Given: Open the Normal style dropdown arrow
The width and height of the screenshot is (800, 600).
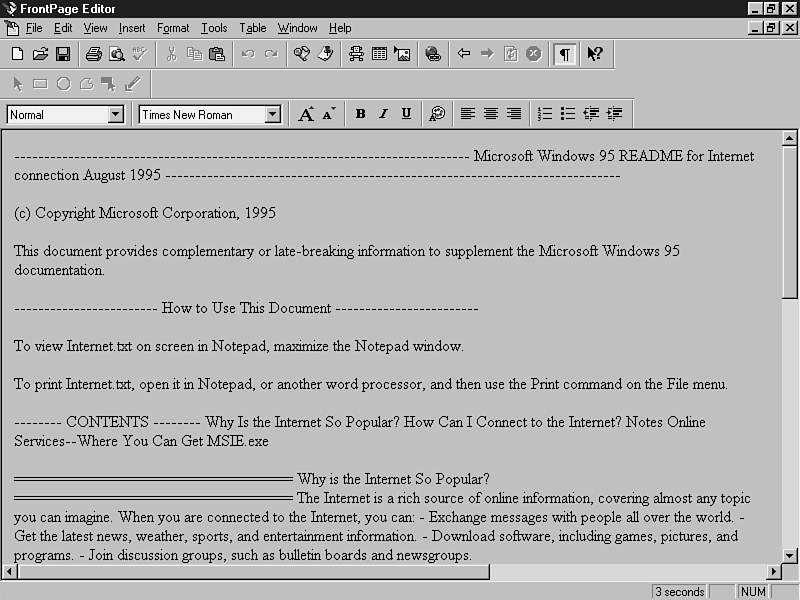Looking at the screenshot, I should tap(116, 115).
